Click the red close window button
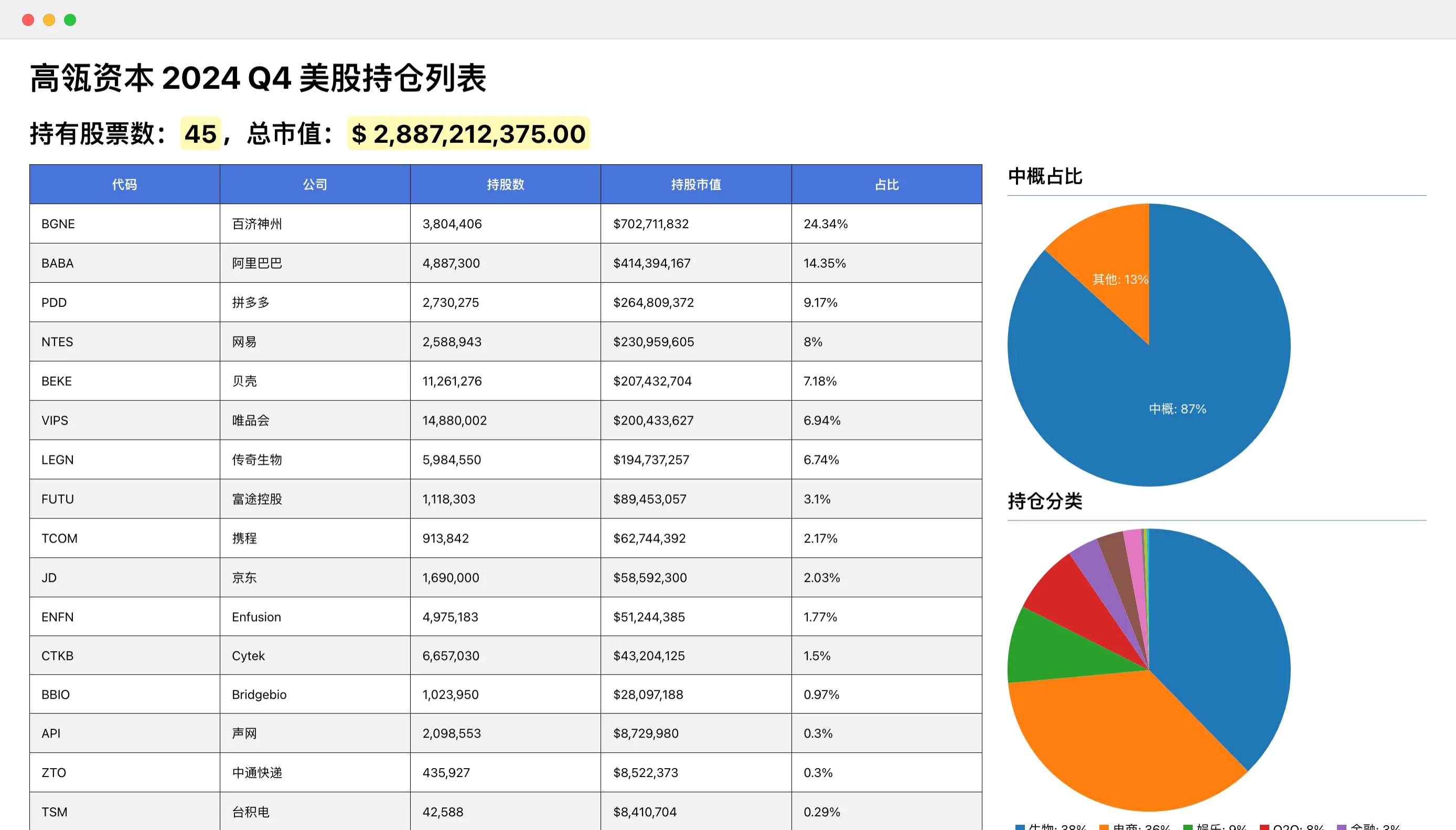This screenshot has width=1456, height=830. (28, 20)
